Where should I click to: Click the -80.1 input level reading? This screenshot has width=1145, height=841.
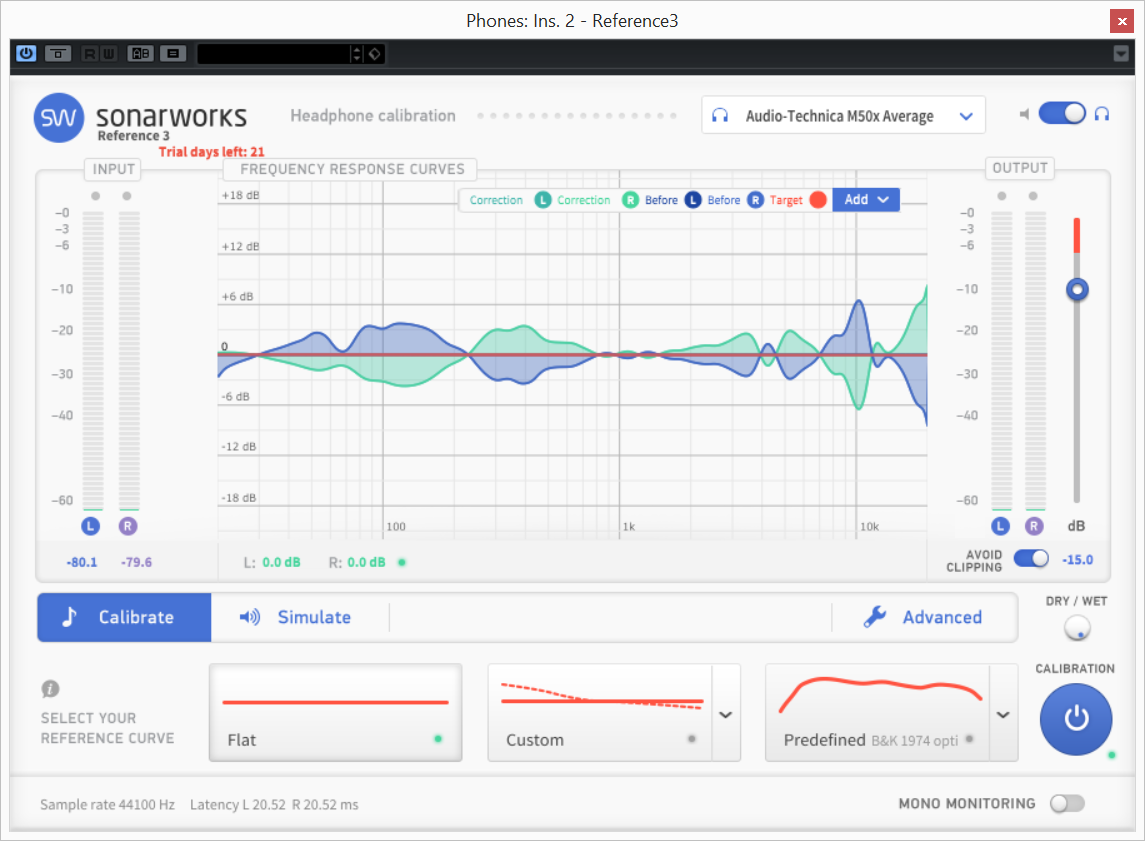click(x=82, y=562)
